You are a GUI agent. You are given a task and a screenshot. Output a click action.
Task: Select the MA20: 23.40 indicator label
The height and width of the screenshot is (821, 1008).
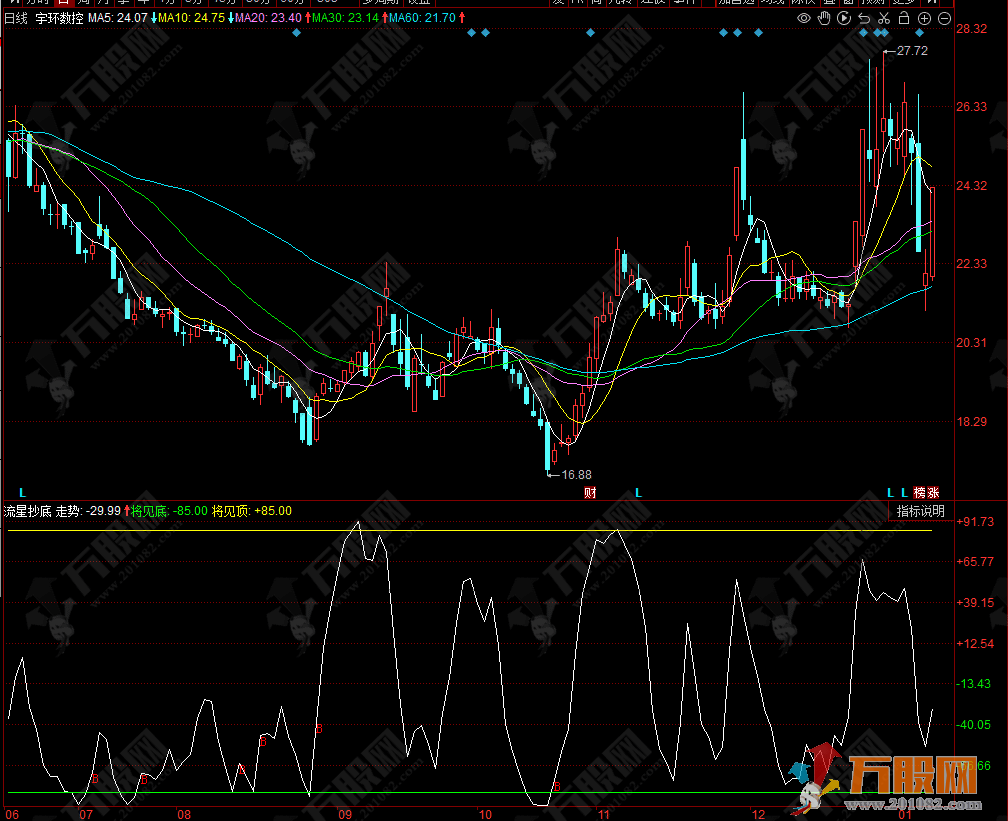(268, 18)
